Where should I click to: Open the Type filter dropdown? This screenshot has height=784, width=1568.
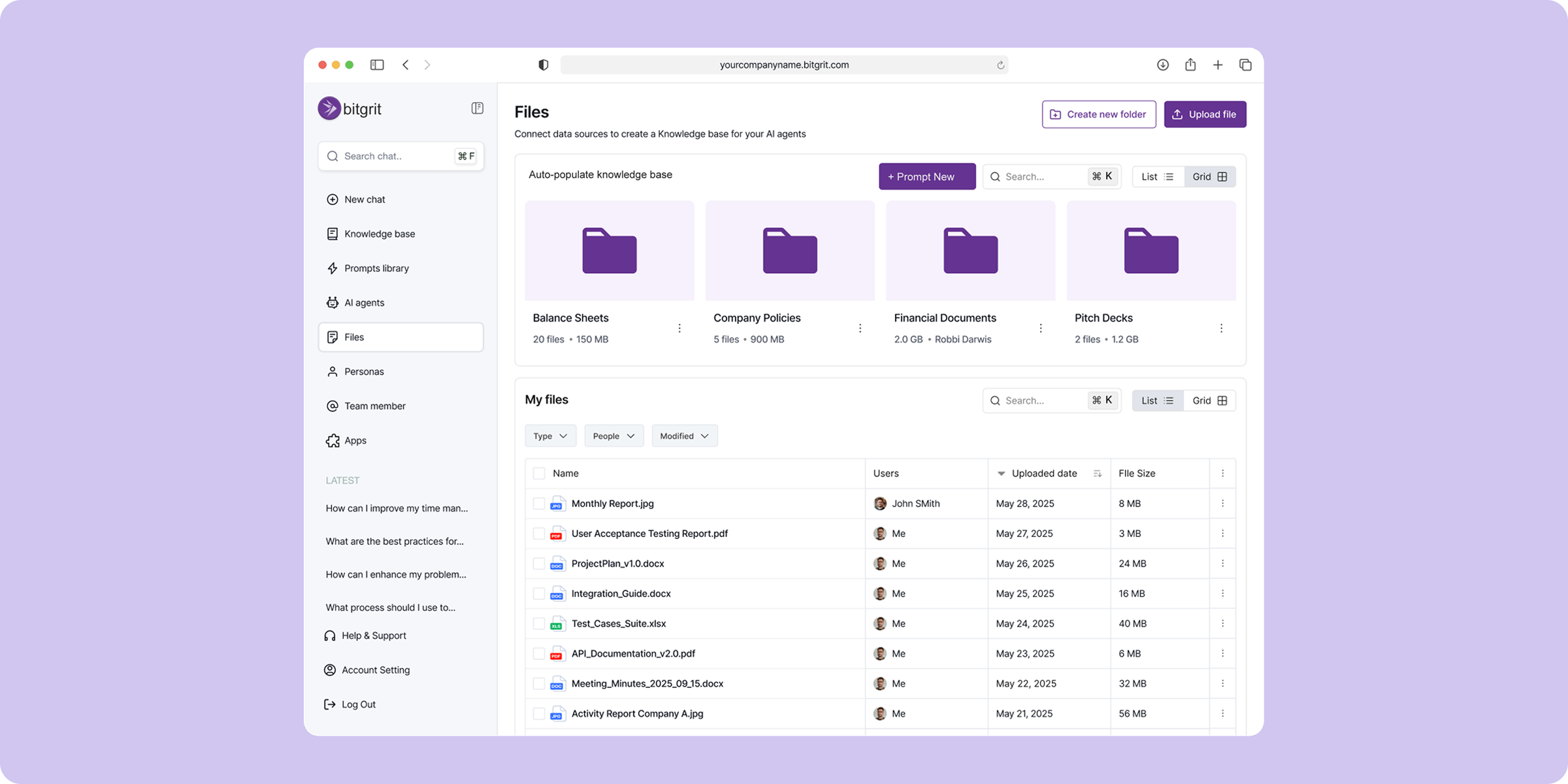[x=550, y=436]
